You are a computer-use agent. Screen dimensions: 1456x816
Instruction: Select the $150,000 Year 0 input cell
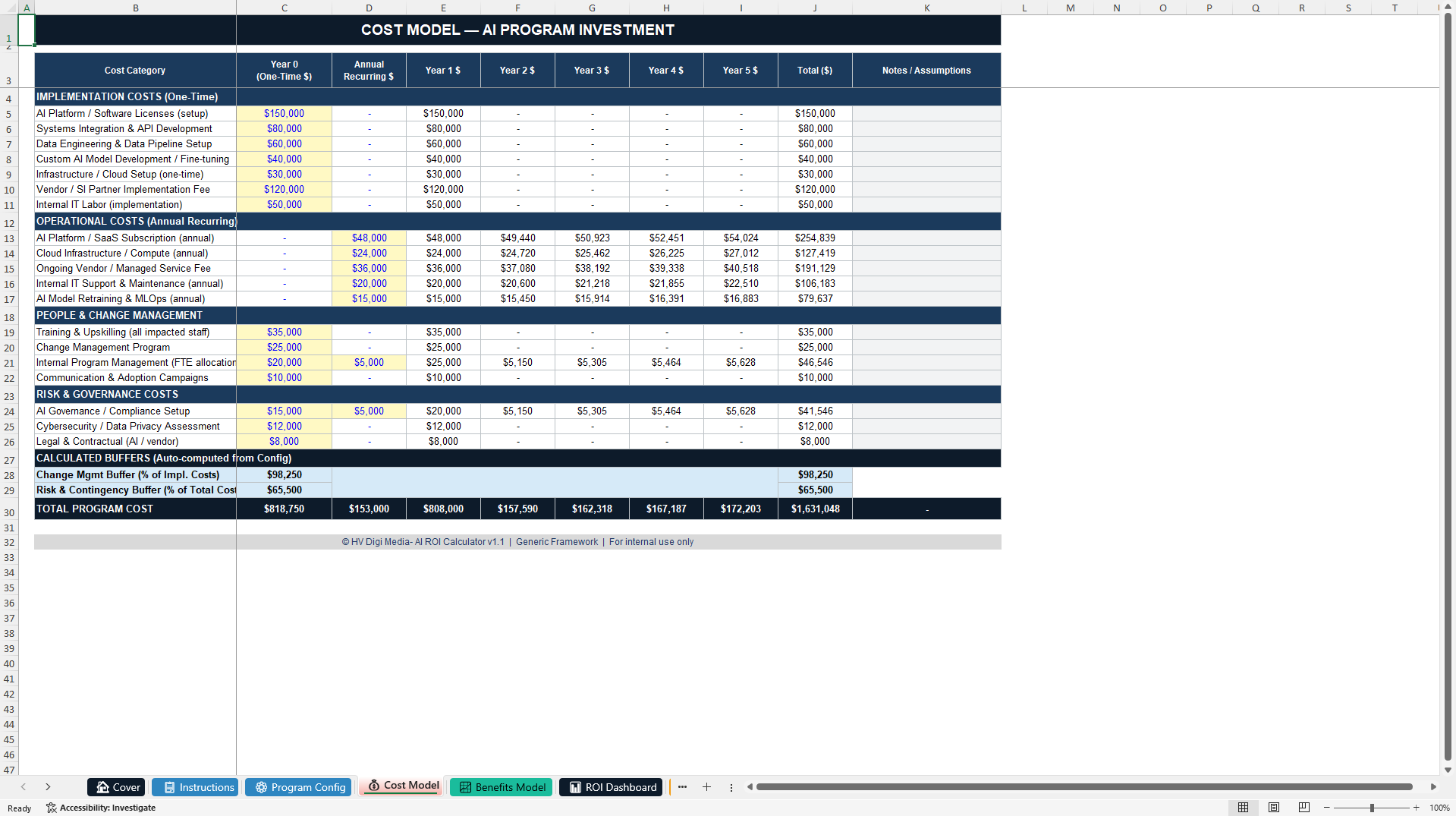point(285,114)
